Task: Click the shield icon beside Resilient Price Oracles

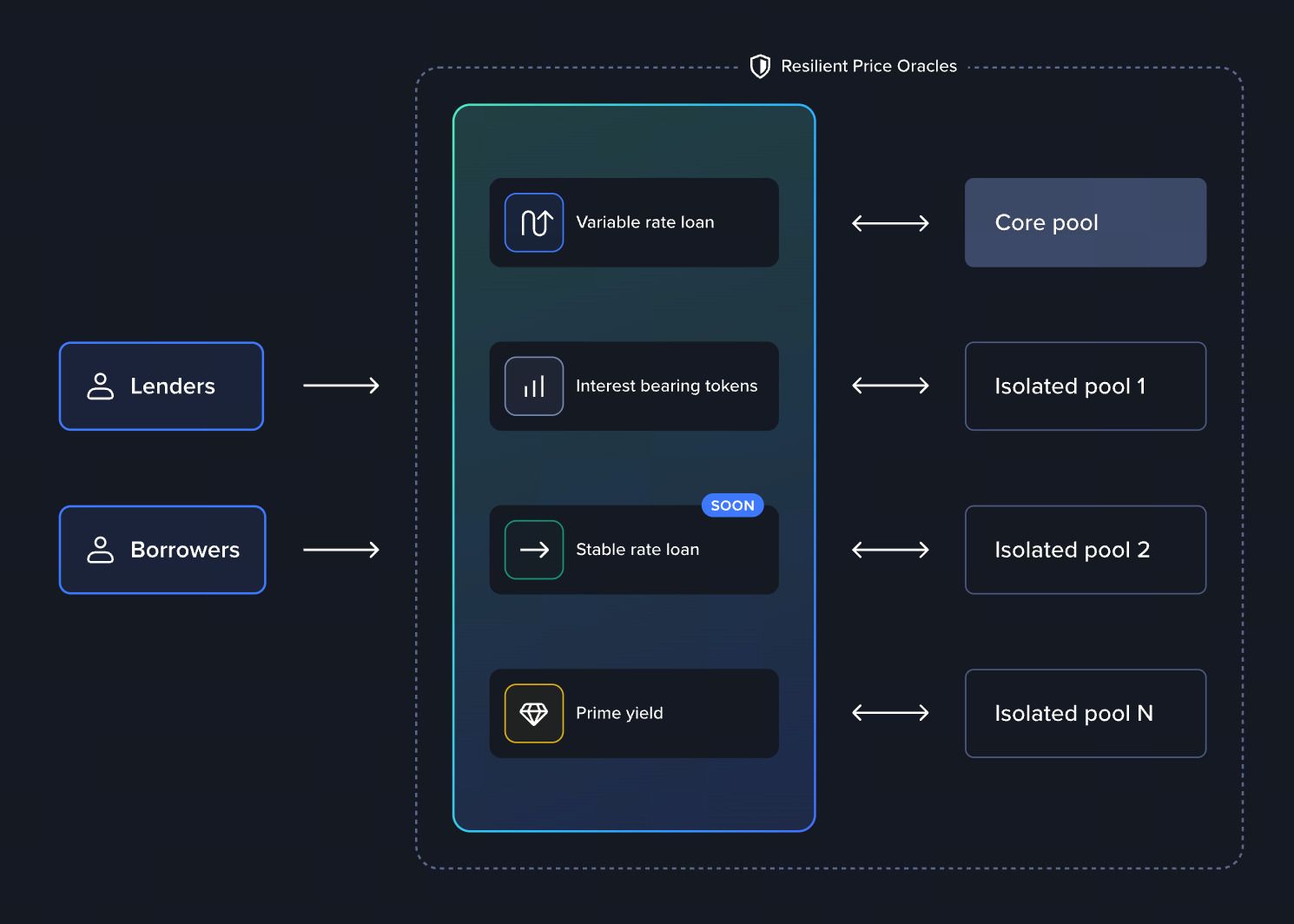Action: tap(760, 67)
